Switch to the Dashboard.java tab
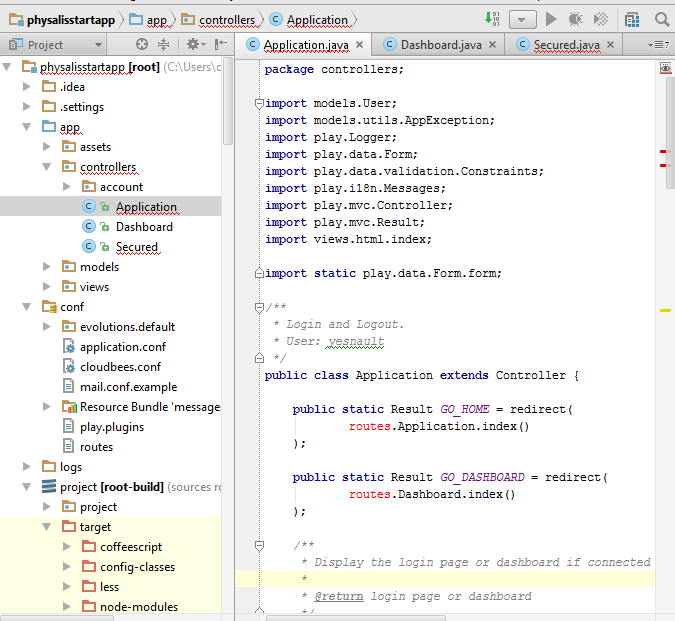The height and width of the screenshot is (621, 675). 440,45
